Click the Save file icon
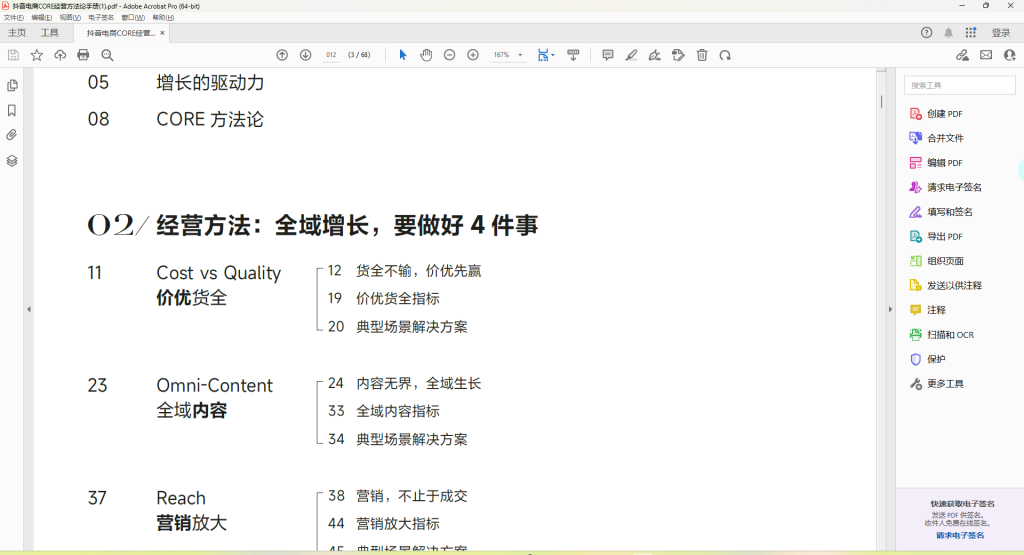This screenshot has width=1024, height=555. coord(13,56)
